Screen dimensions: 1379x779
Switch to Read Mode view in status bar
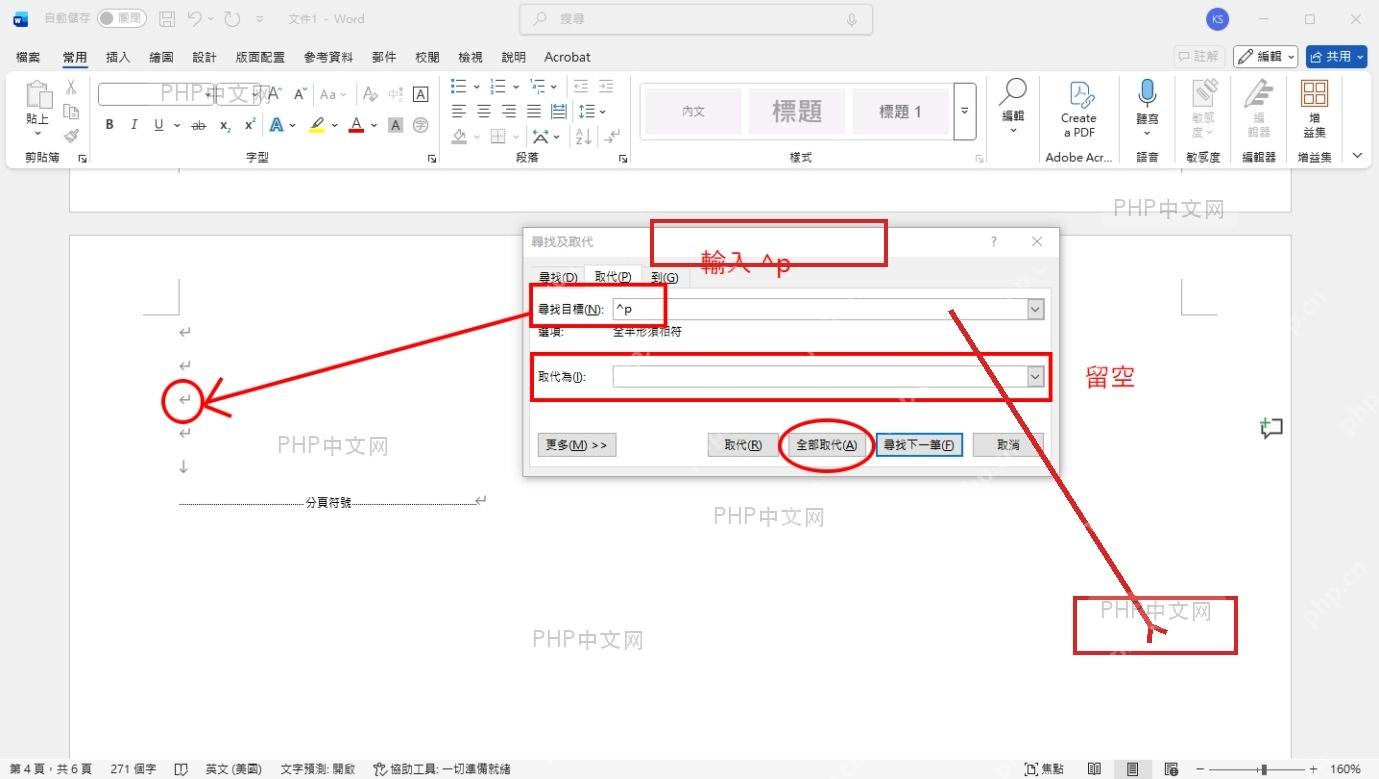coord(1095,769)
